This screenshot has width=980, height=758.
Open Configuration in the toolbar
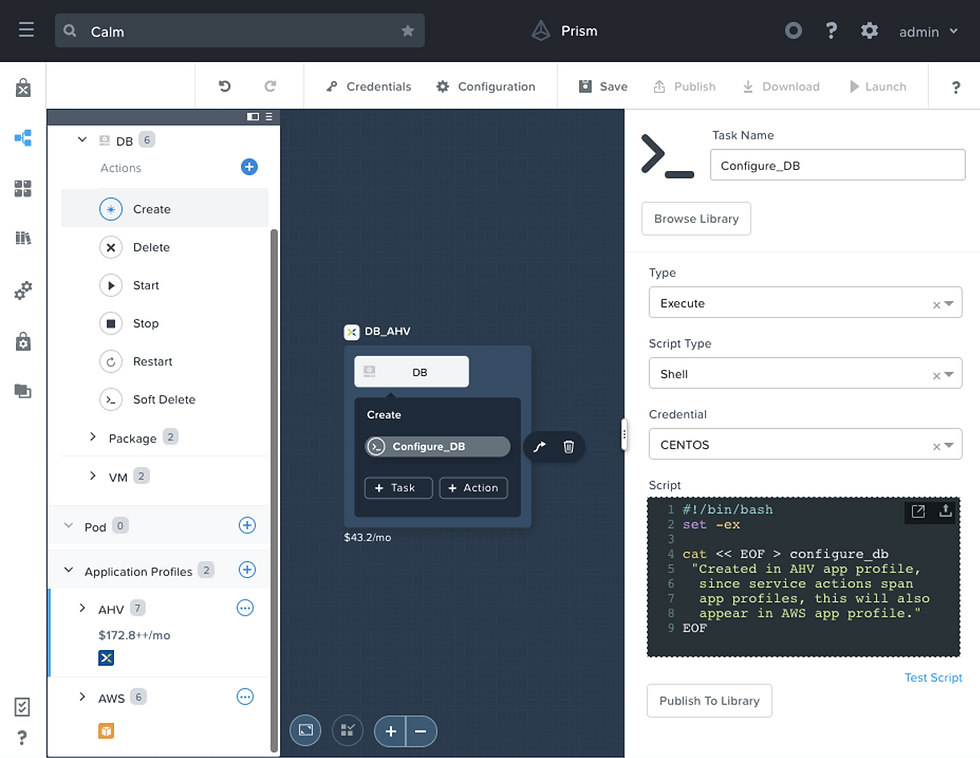coord(486,86)
